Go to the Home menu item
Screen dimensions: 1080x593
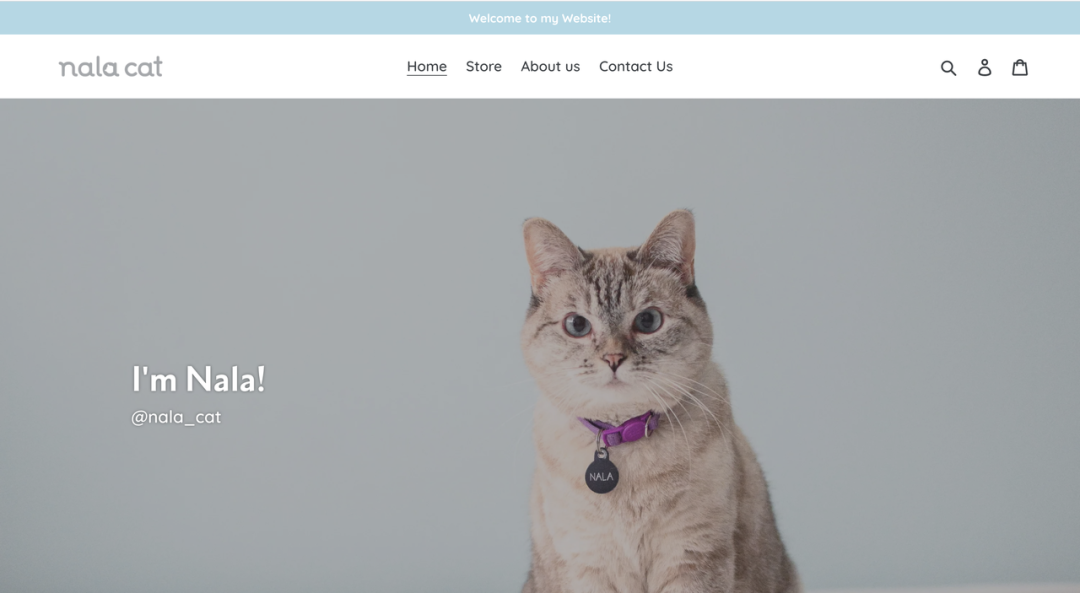pos(427,66)
